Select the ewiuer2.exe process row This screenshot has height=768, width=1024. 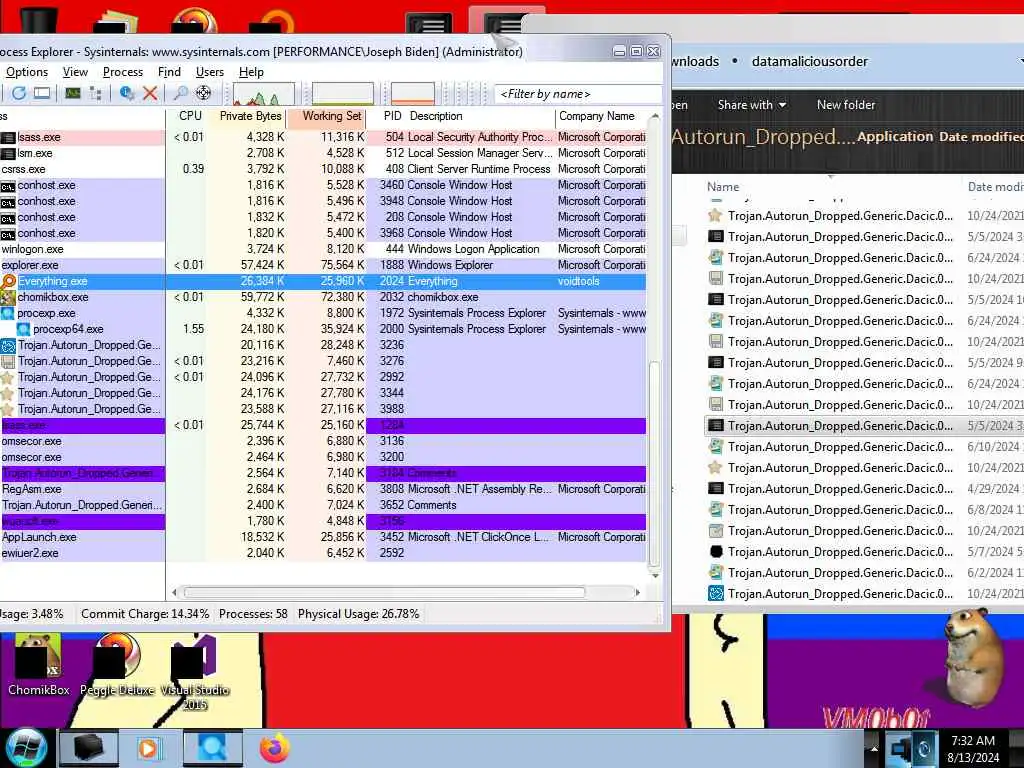pos(323,553)
